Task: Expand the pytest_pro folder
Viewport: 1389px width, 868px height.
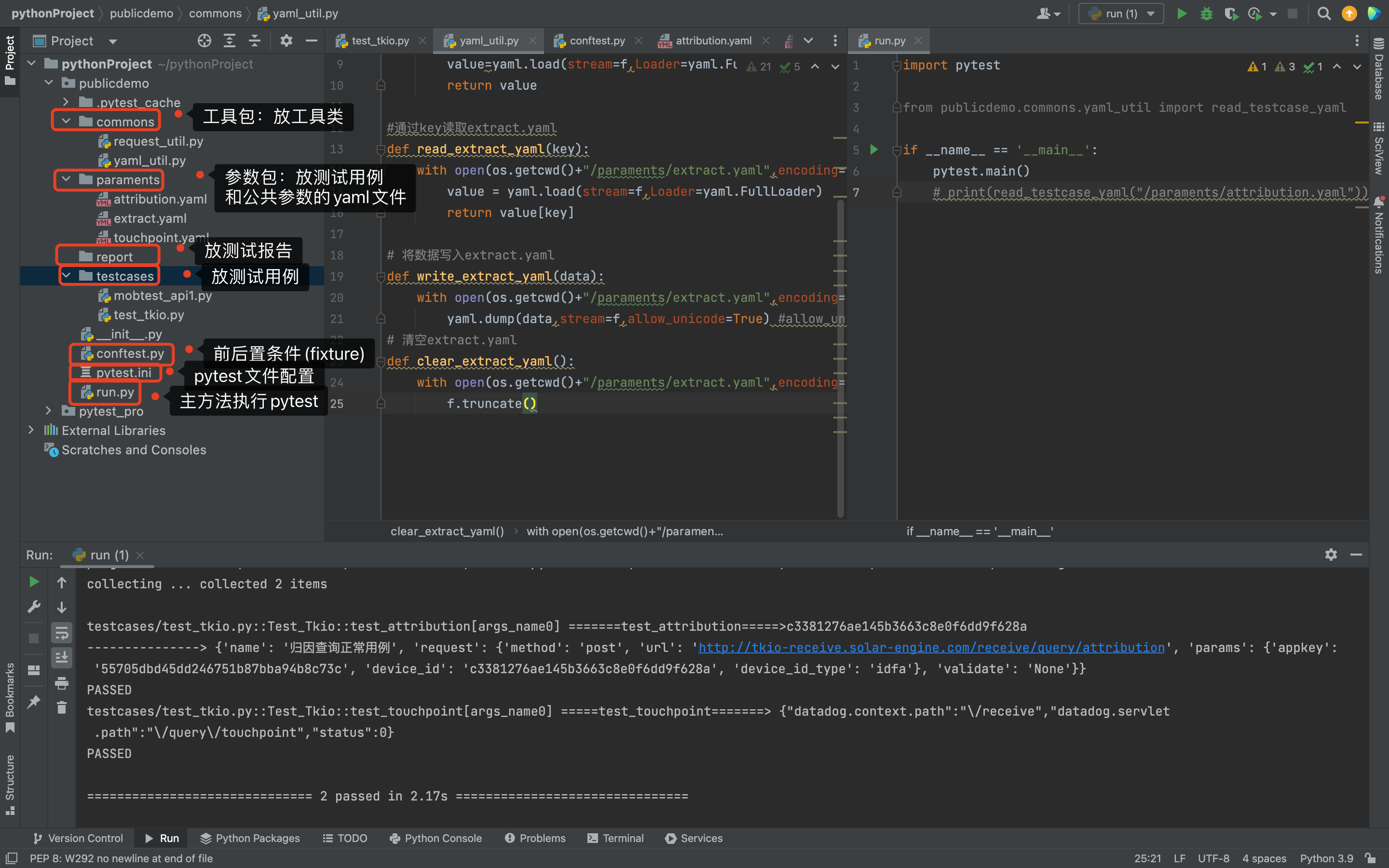Action: (49, 411)
